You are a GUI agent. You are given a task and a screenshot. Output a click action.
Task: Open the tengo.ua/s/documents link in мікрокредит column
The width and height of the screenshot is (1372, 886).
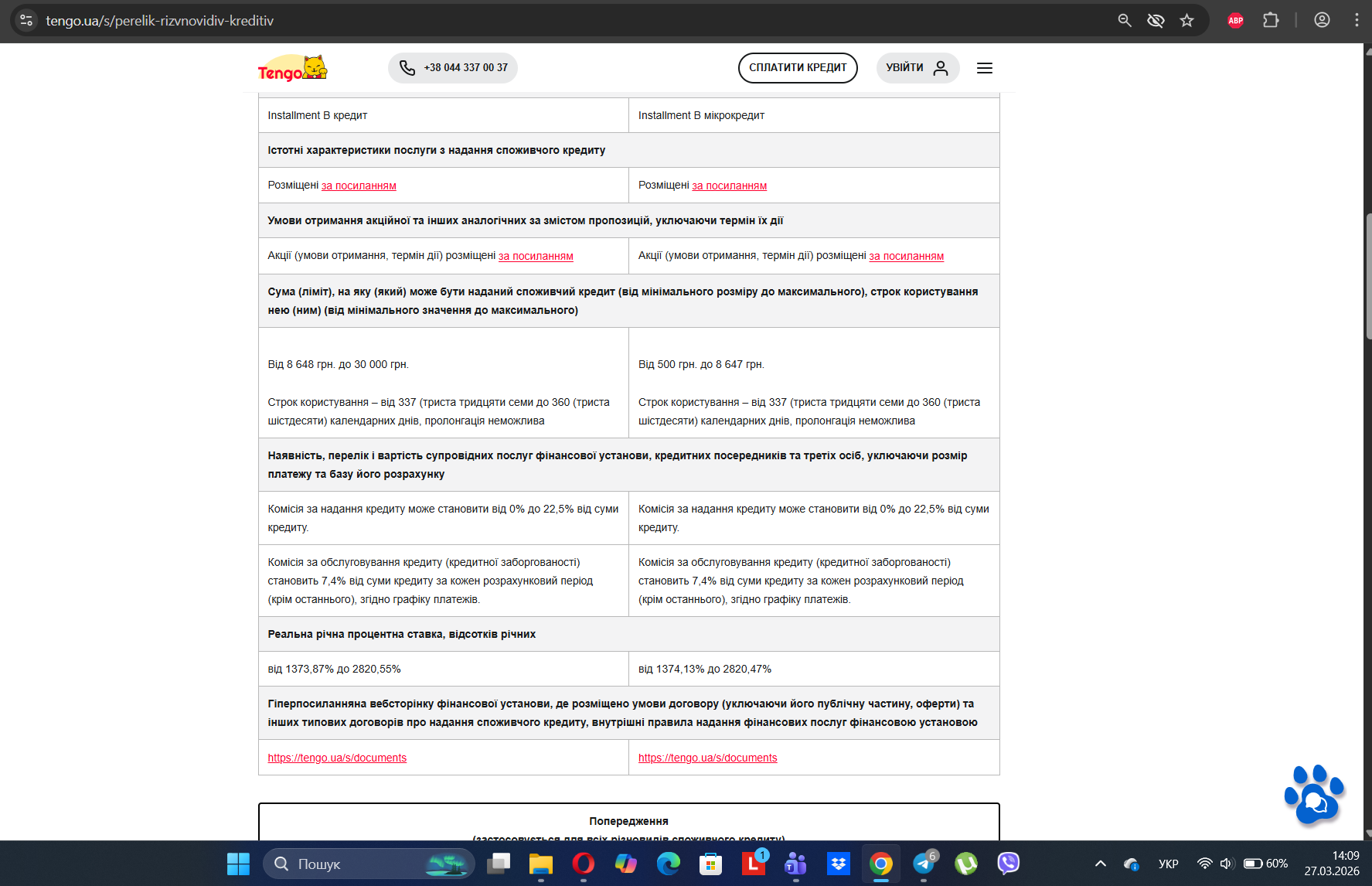(x=708, y=758)
